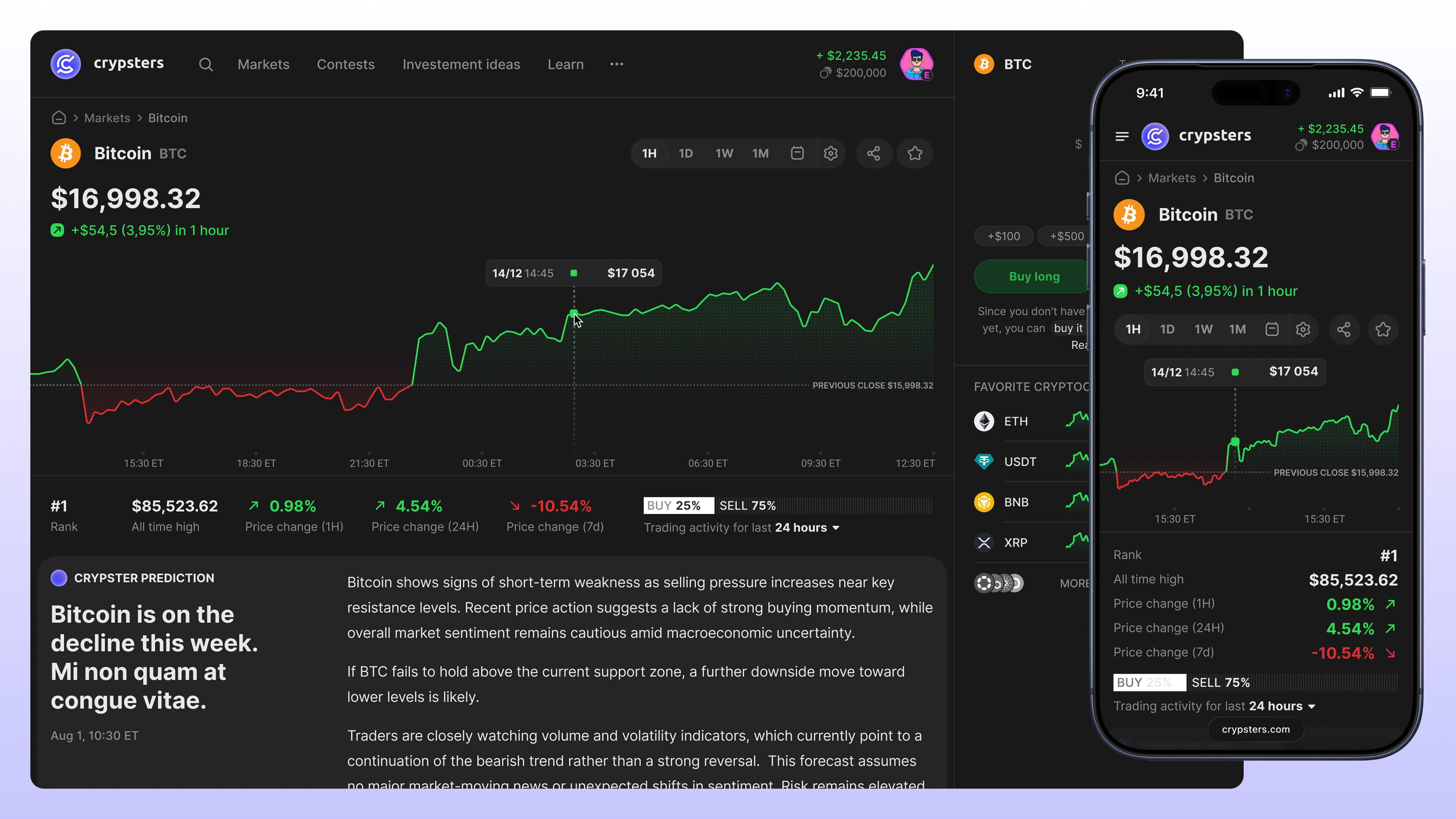
Task: Expand 24 hours trading activity dropdown on desktop
Action: [x=807, y=528]
